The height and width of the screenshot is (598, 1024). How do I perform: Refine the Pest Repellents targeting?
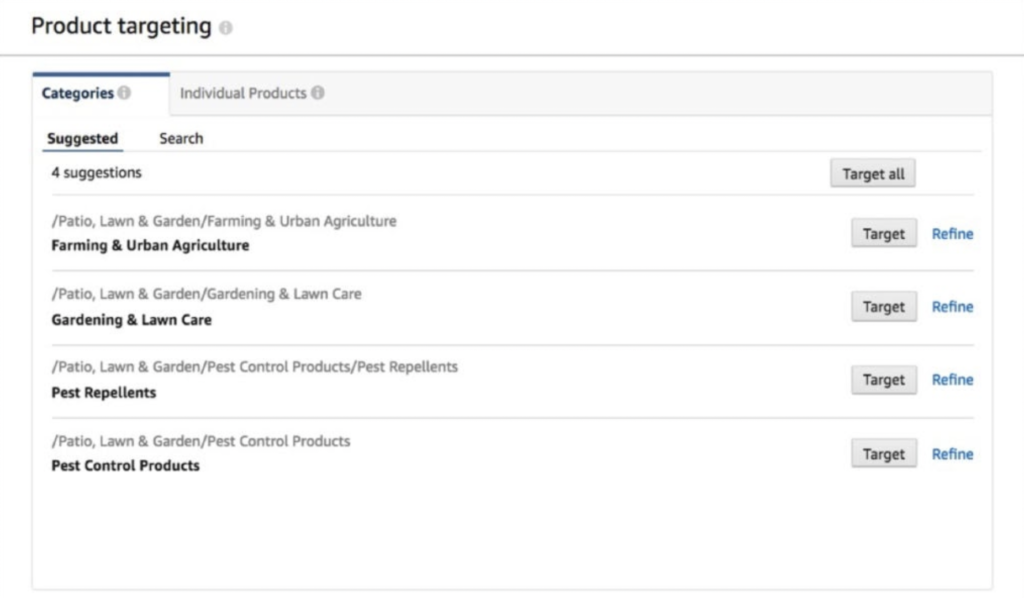click(x=952, y=379)
